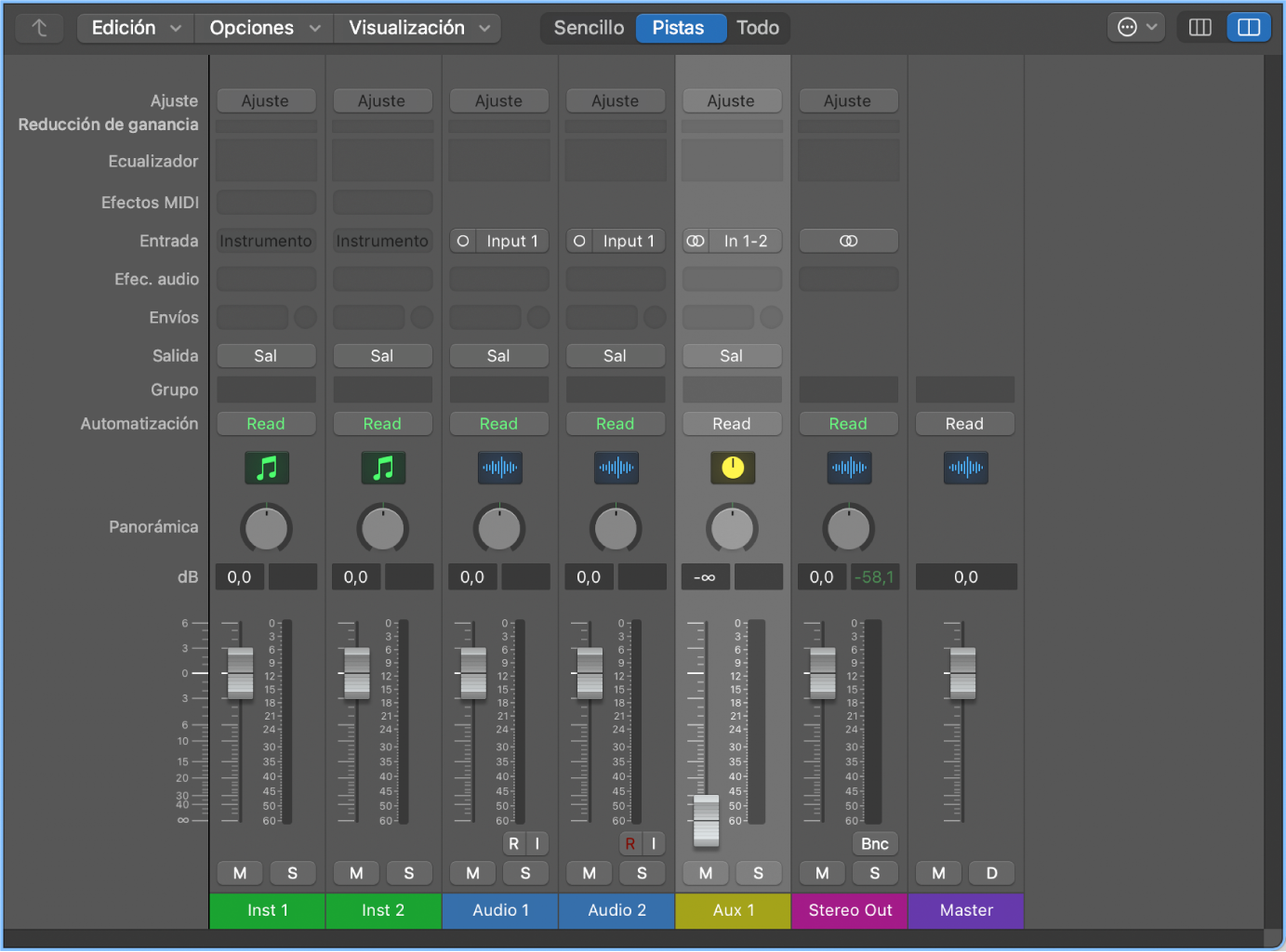Click the back arrow icon in toolbar
1286x952 pixels.
pyautogui.click(x=39, y=28)
